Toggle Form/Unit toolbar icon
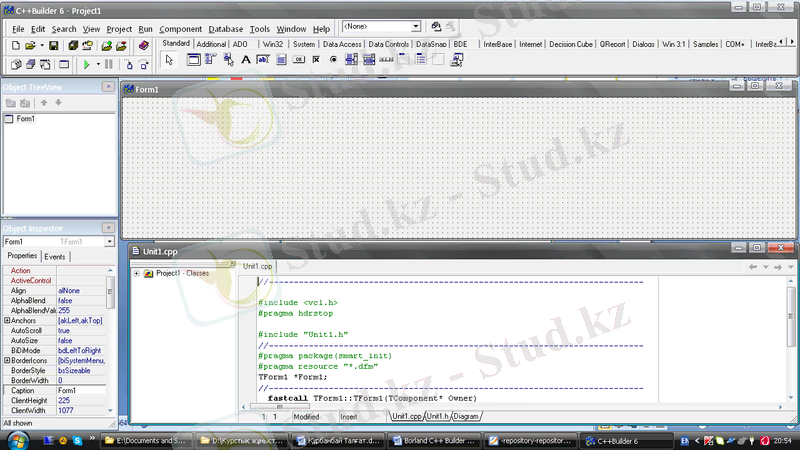Viewport: 800px width, 450px height. coord(45,65)
